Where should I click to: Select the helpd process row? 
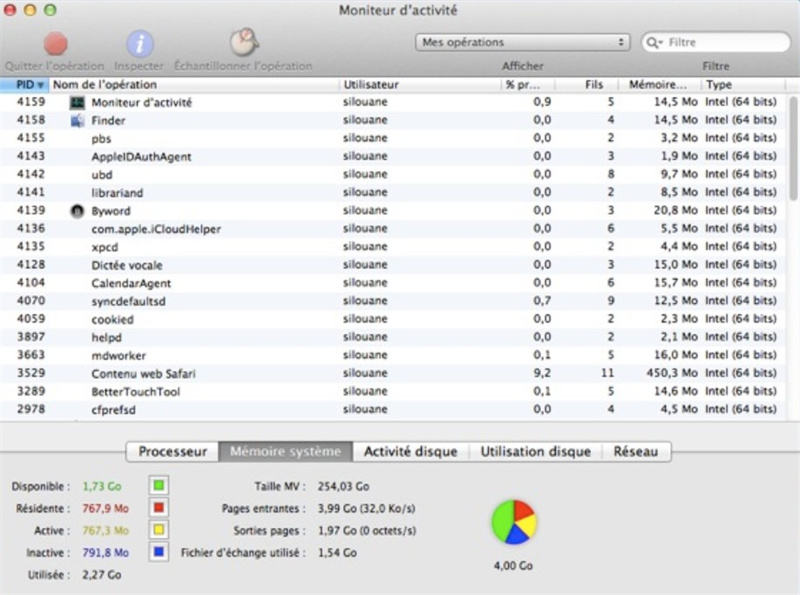coord(393,337)
